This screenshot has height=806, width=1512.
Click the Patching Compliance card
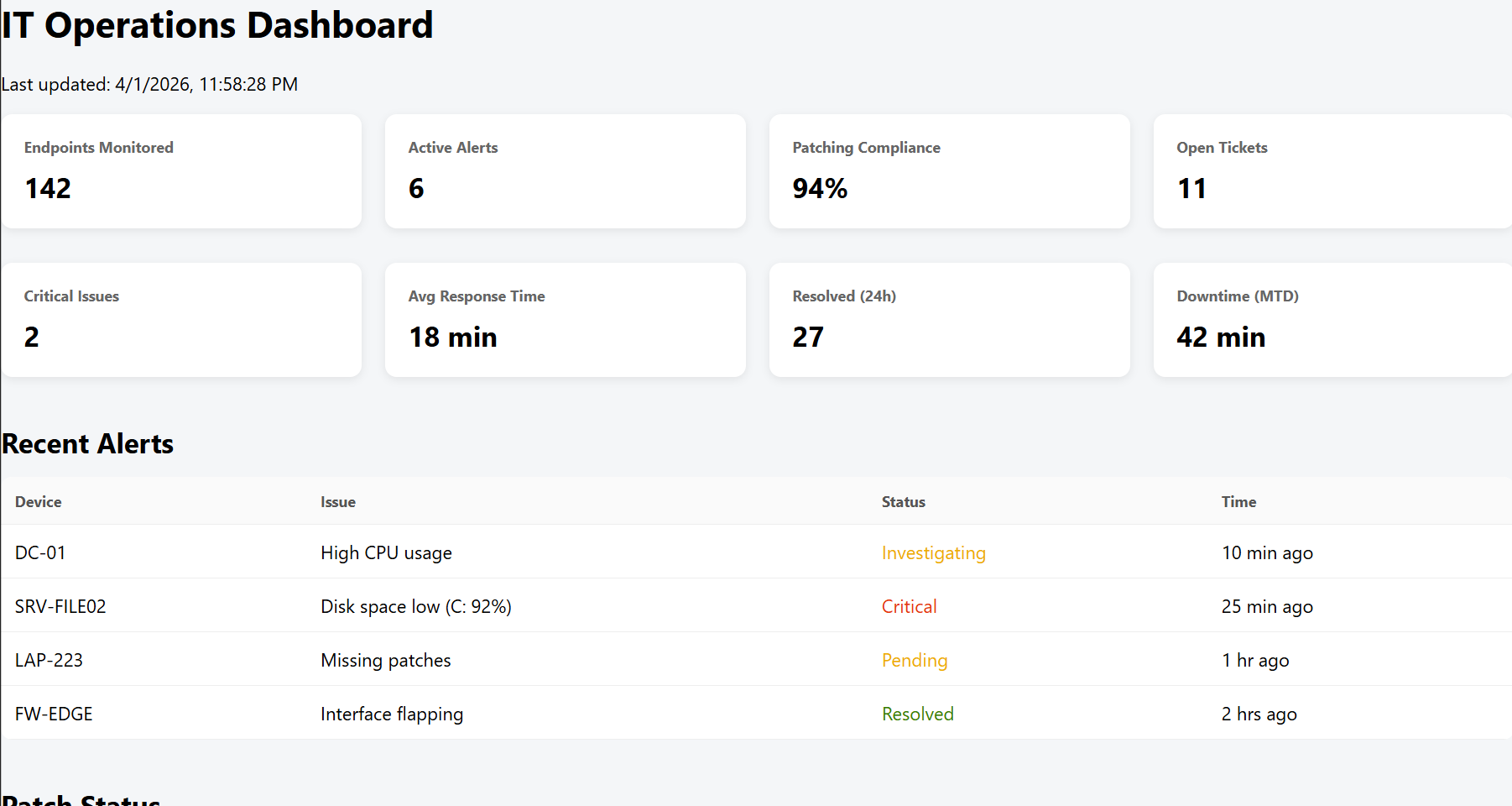tap(948, 170)
